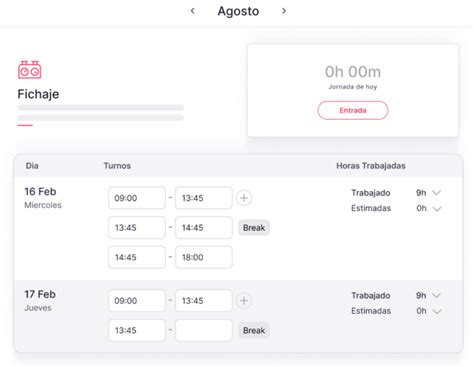Click the Fichaje time clock icon
The image size is (474, 367).
(x=30, y=70)
